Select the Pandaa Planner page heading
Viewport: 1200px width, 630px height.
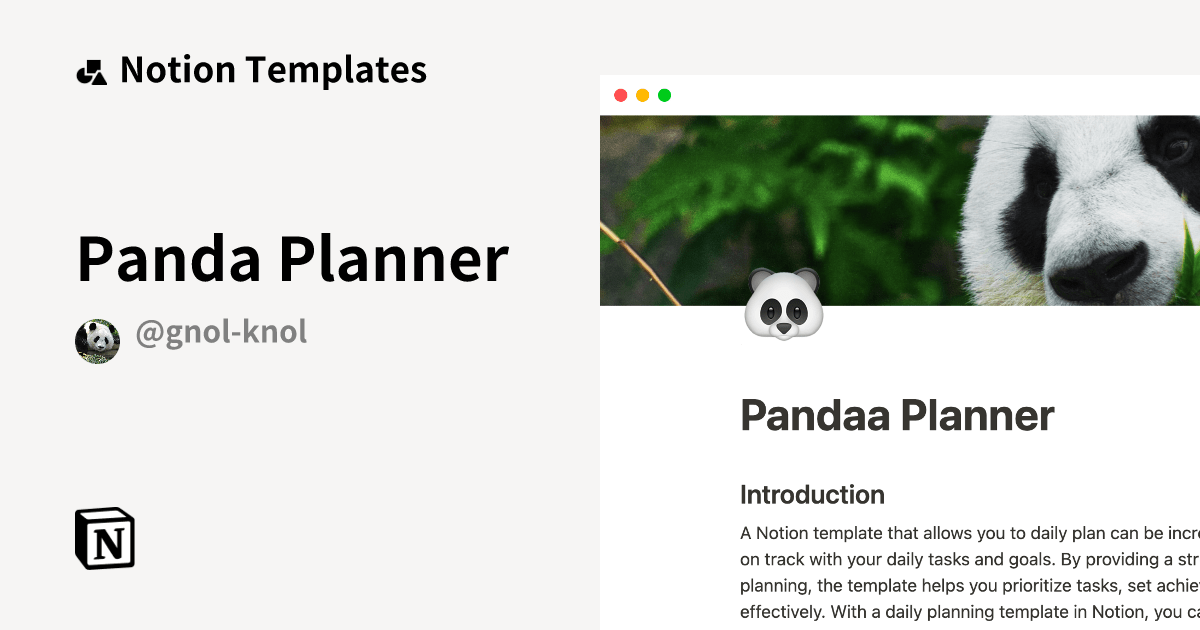[x=897, y=415]
